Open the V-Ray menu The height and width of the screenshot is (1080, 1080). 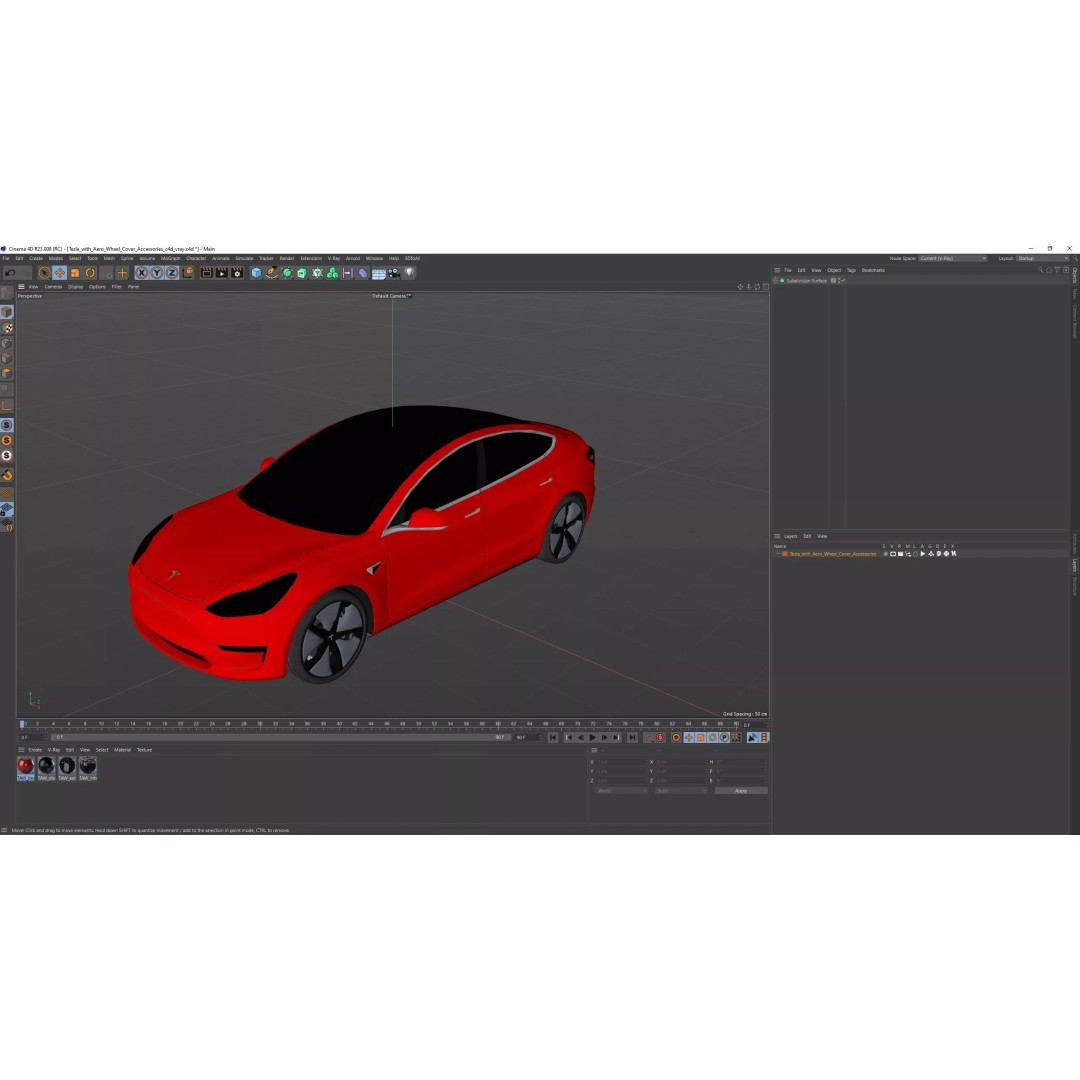point(333,258)
